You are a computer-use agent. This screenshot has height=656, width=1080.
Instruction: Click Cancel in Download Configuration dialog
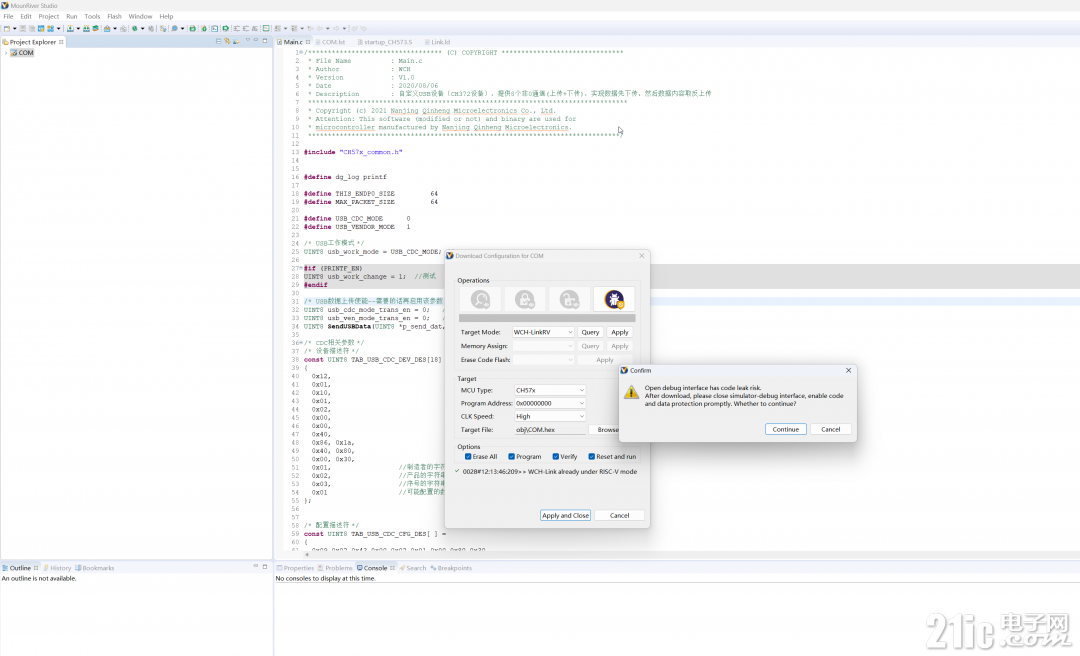click(x=619, y=515)
